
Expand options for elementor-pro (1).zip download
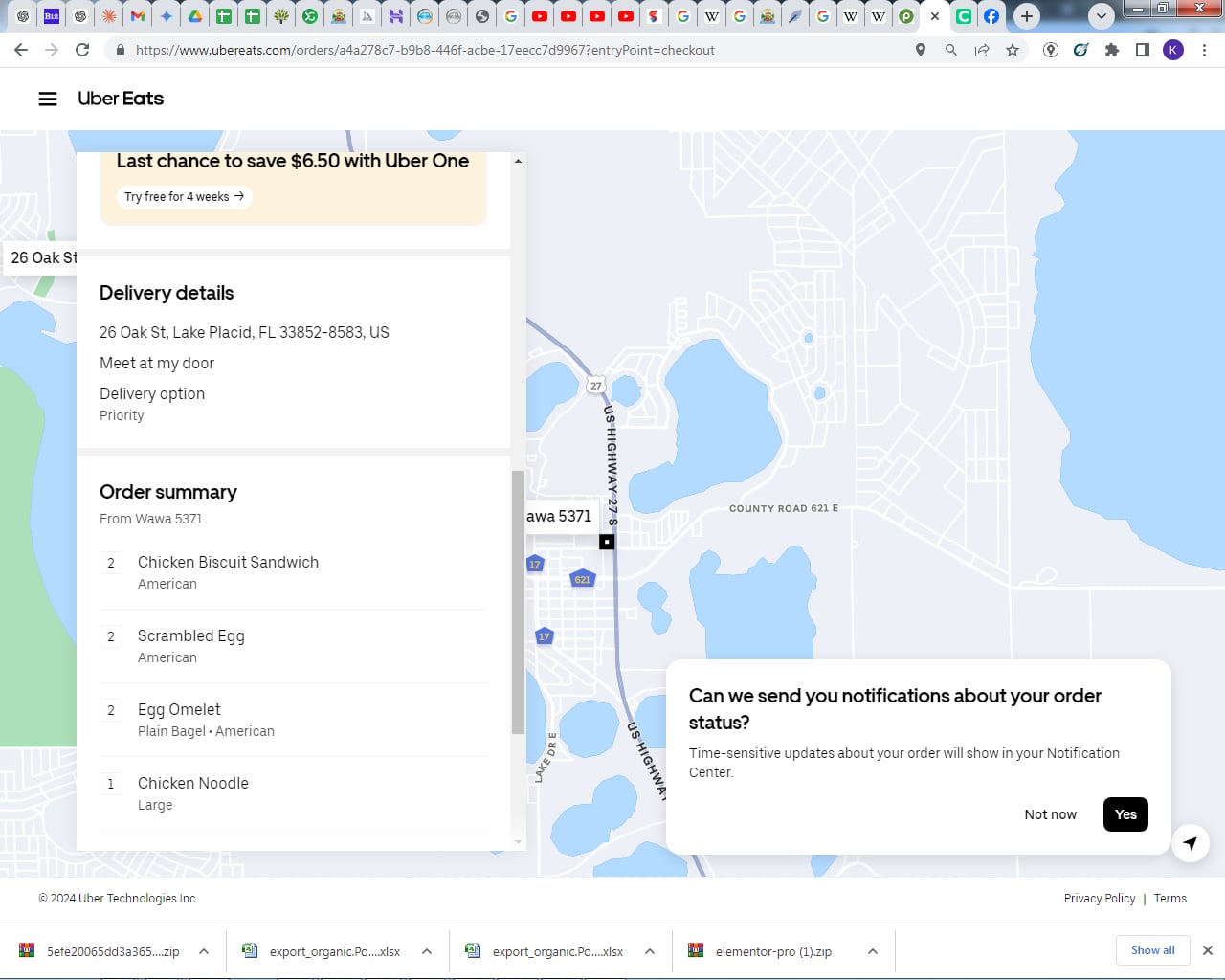point(873,951)
